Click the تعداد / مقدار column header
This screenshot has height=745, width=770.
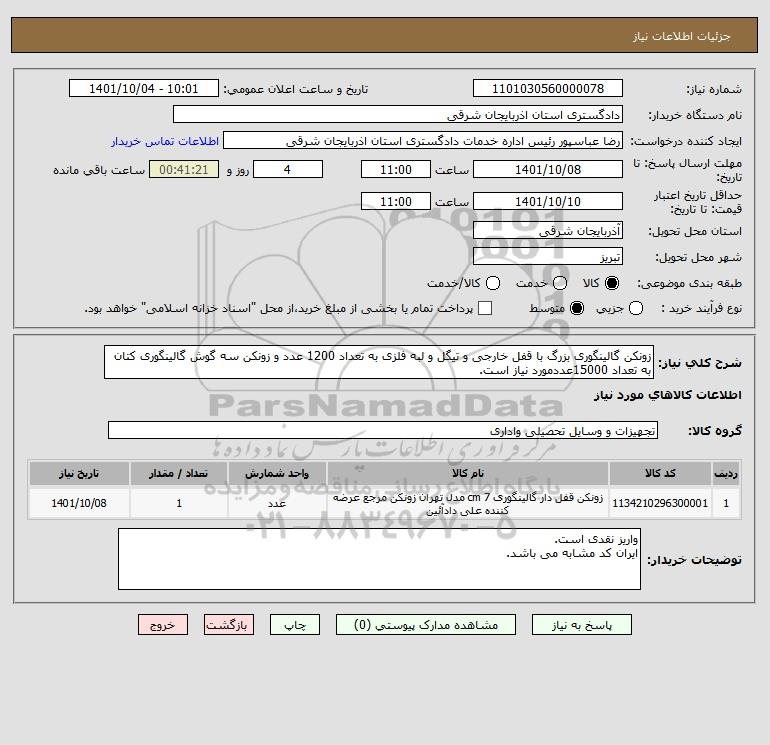179,473
